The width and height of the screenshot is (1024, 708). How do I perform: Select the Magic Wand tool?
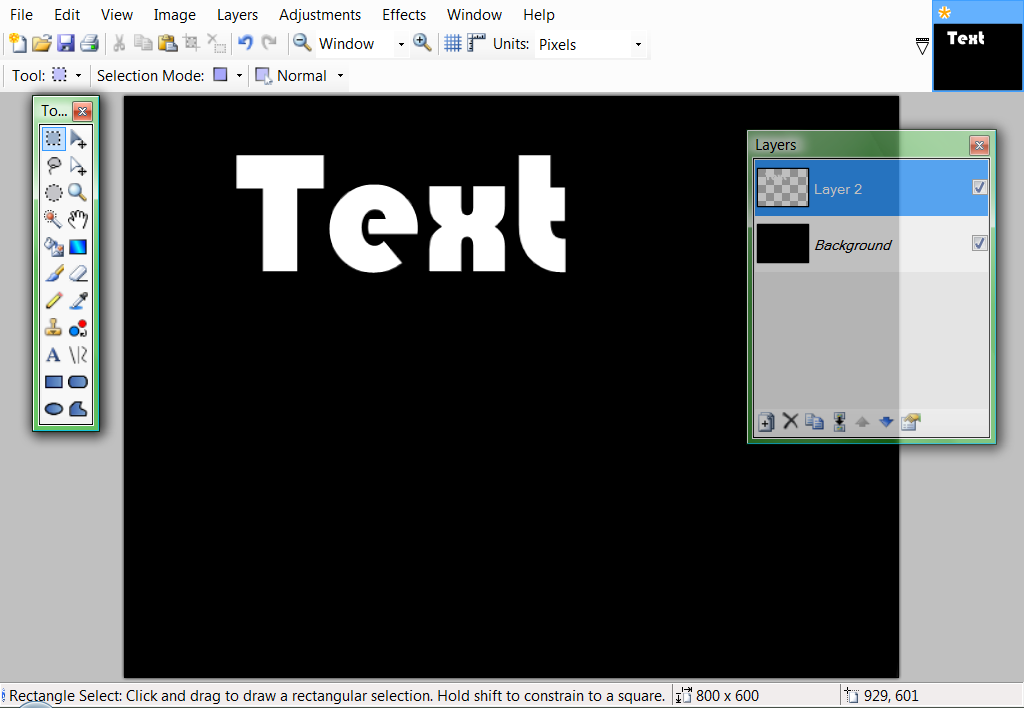tap(53, 219)
